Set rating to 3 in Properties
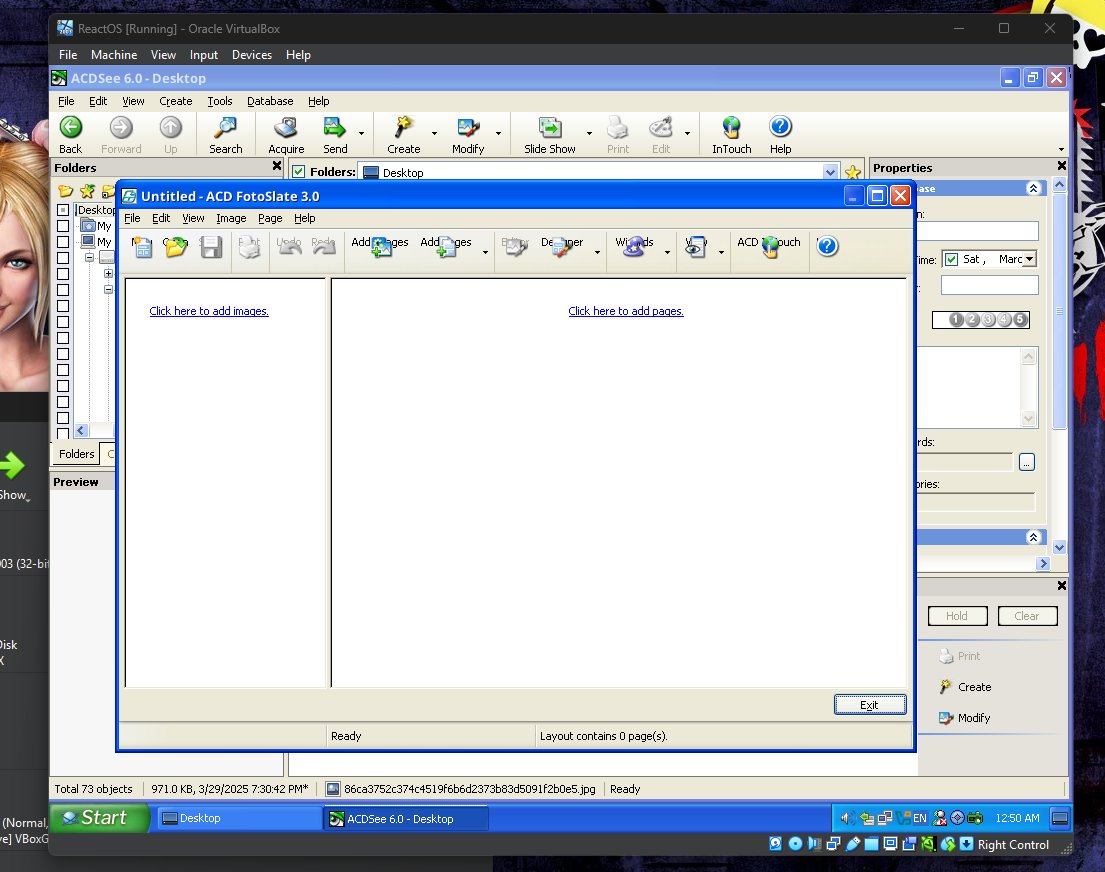The height and width of the screenshot is (872, 1105). (988, 319)
